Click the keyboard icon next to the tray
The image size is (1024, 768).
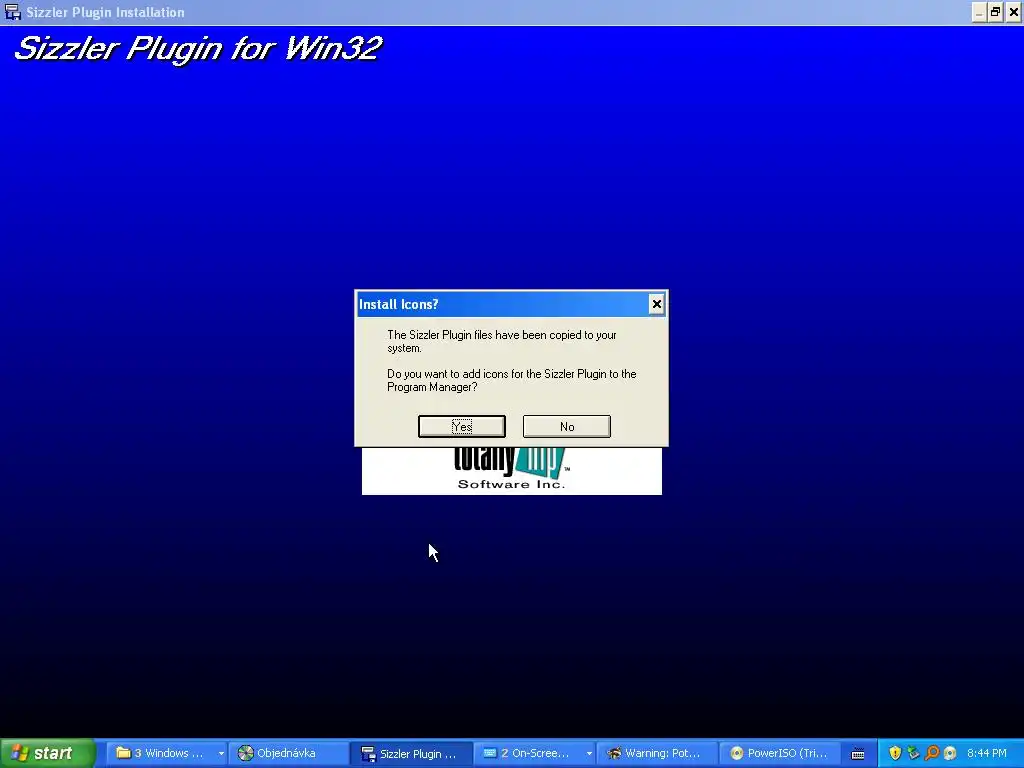pyautogui.click(x=858, y=754)
